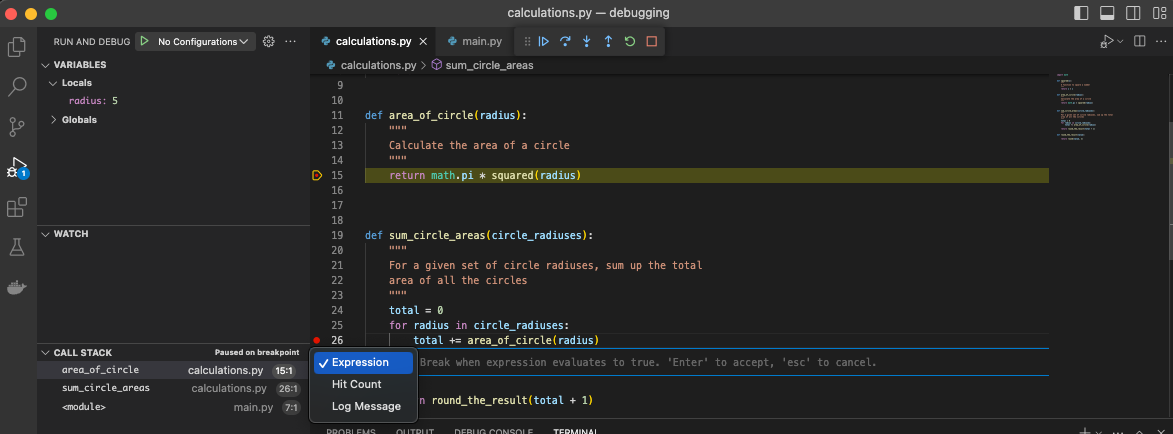This screenshot has height=434, width=1173.
Task: Grab the debug toolbar drag handle
Action: pos(527,41)
